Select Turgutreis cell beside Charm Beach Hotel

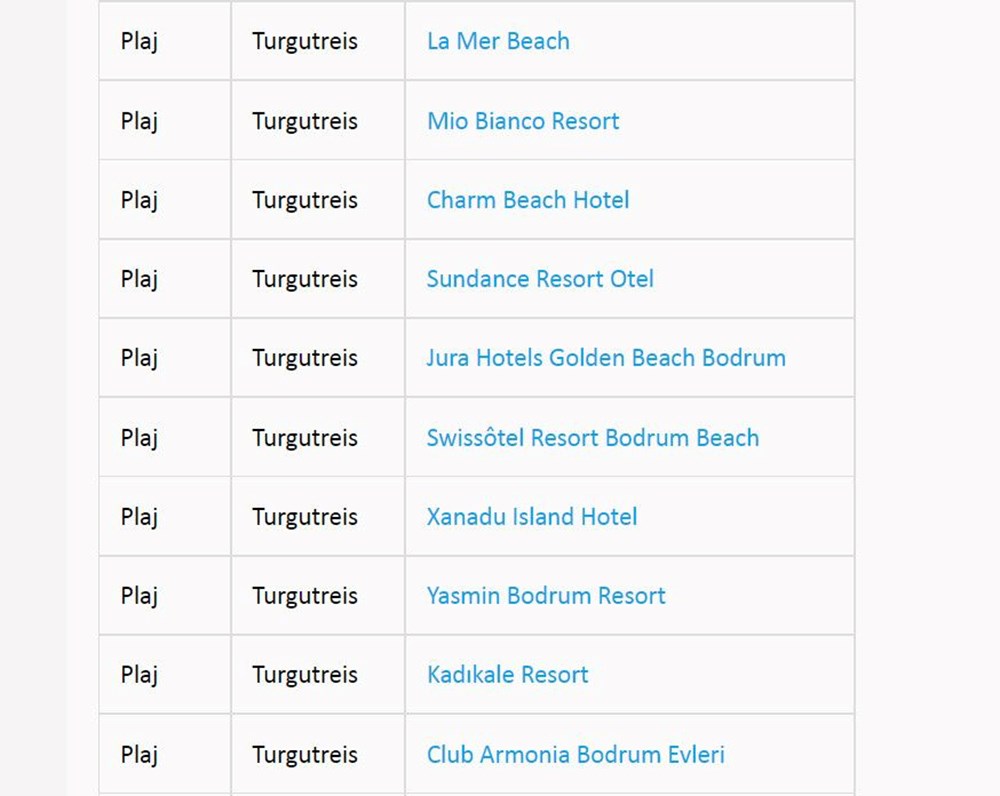(x=305, y=200)
